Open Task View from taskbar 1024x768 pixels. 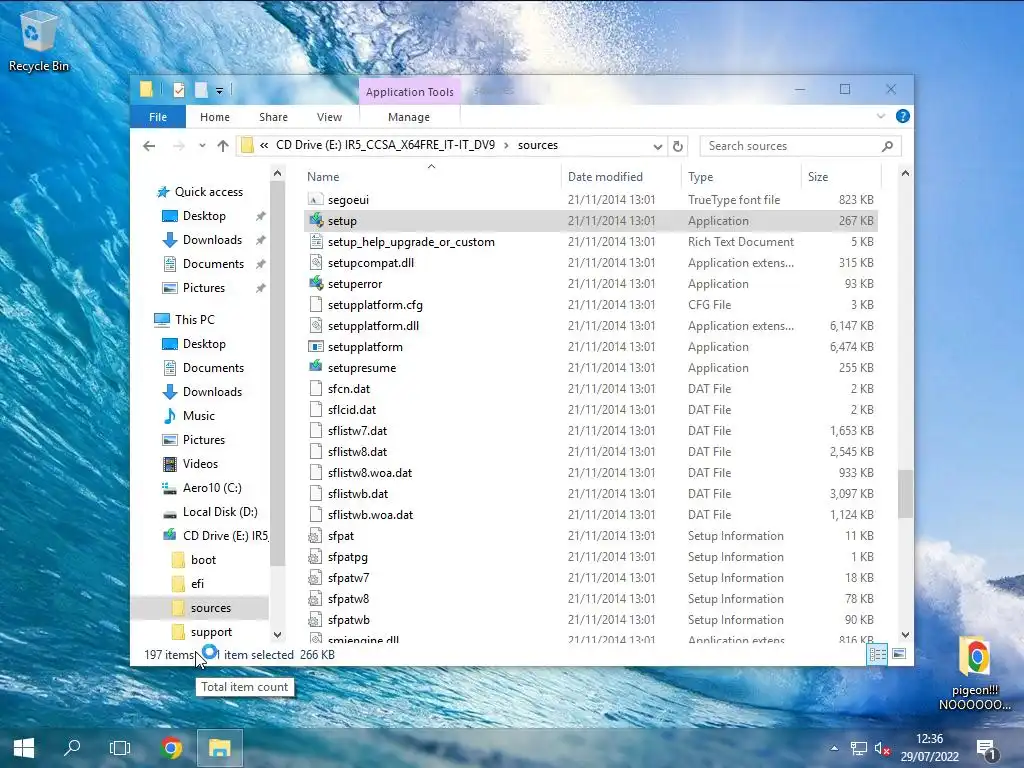[120, 748]
